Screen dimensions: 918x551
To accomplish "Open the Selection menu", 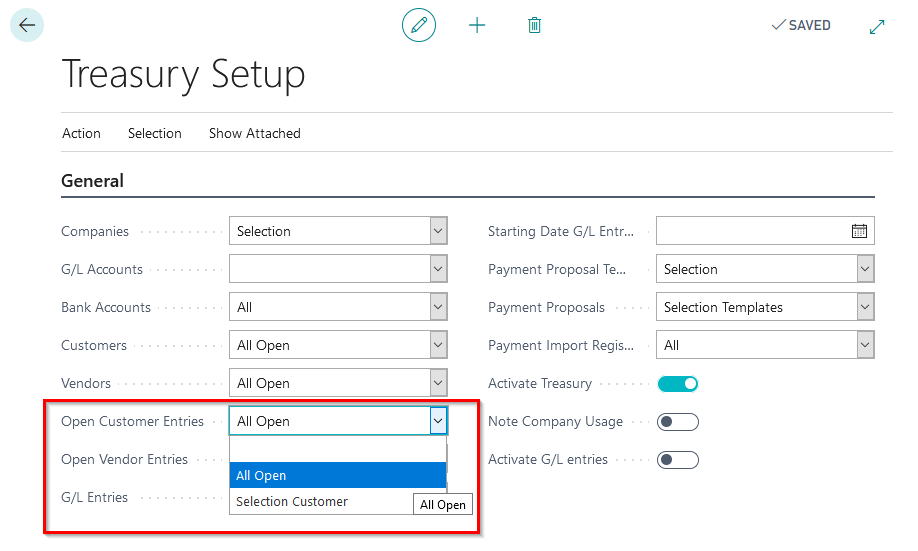I will (155, 133).
